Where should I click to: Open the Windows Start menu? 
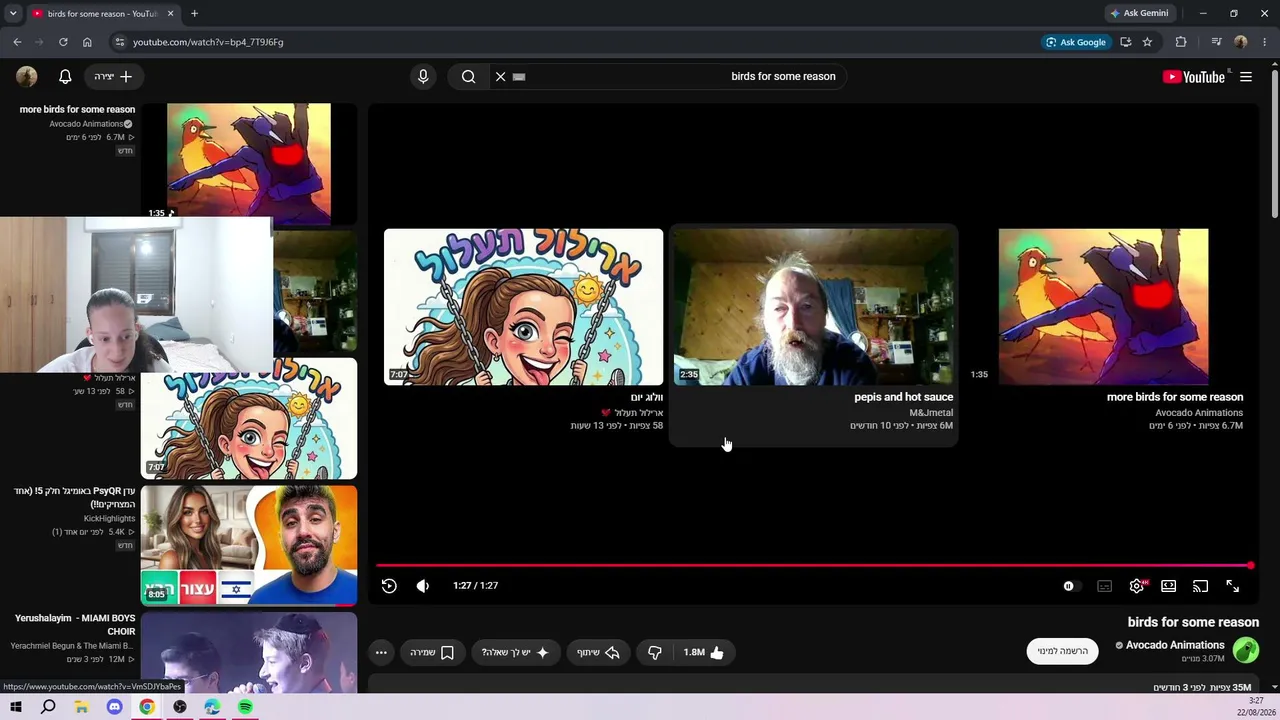pyautogui.click(x=16, y=707)
